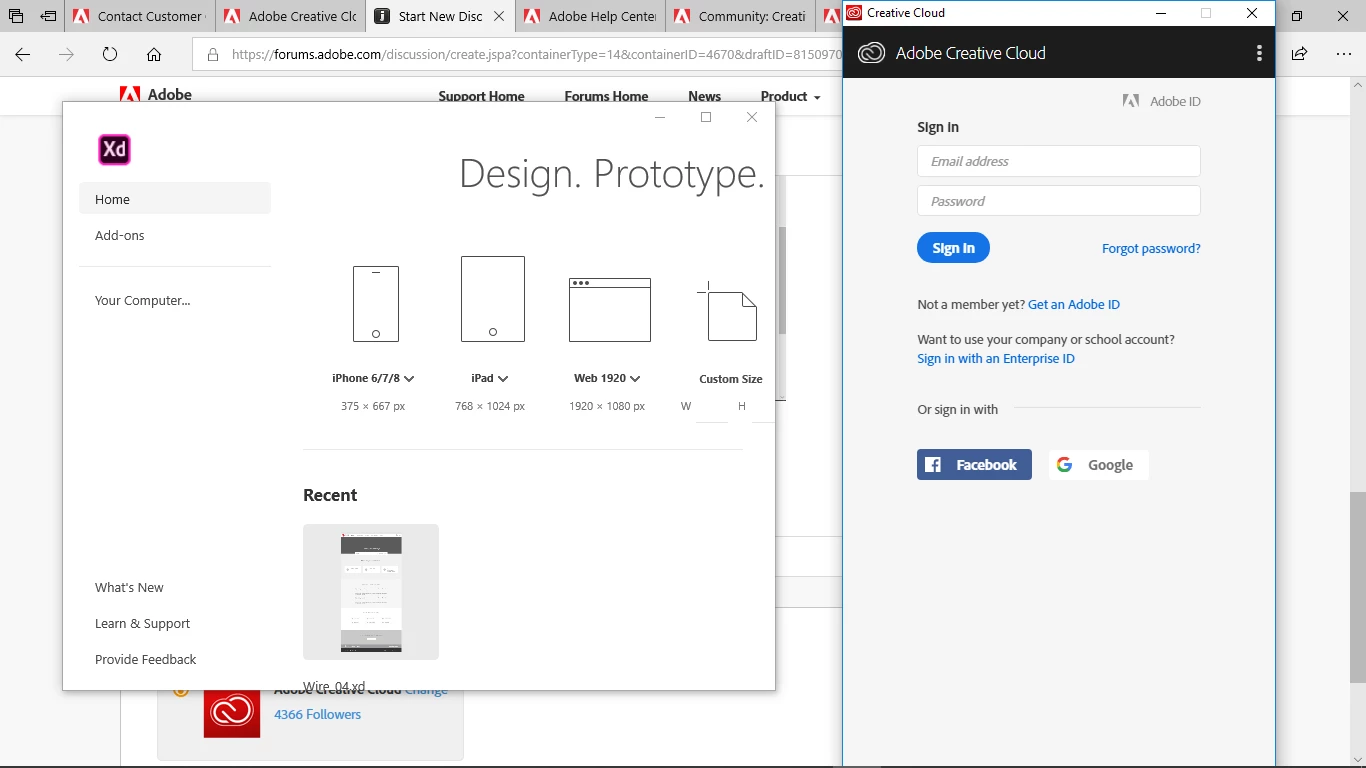The width and height of the screenshot is (1366, 768).
Task: Pick the Web 1920 artboard icon
Action: (x=610, y=310)
